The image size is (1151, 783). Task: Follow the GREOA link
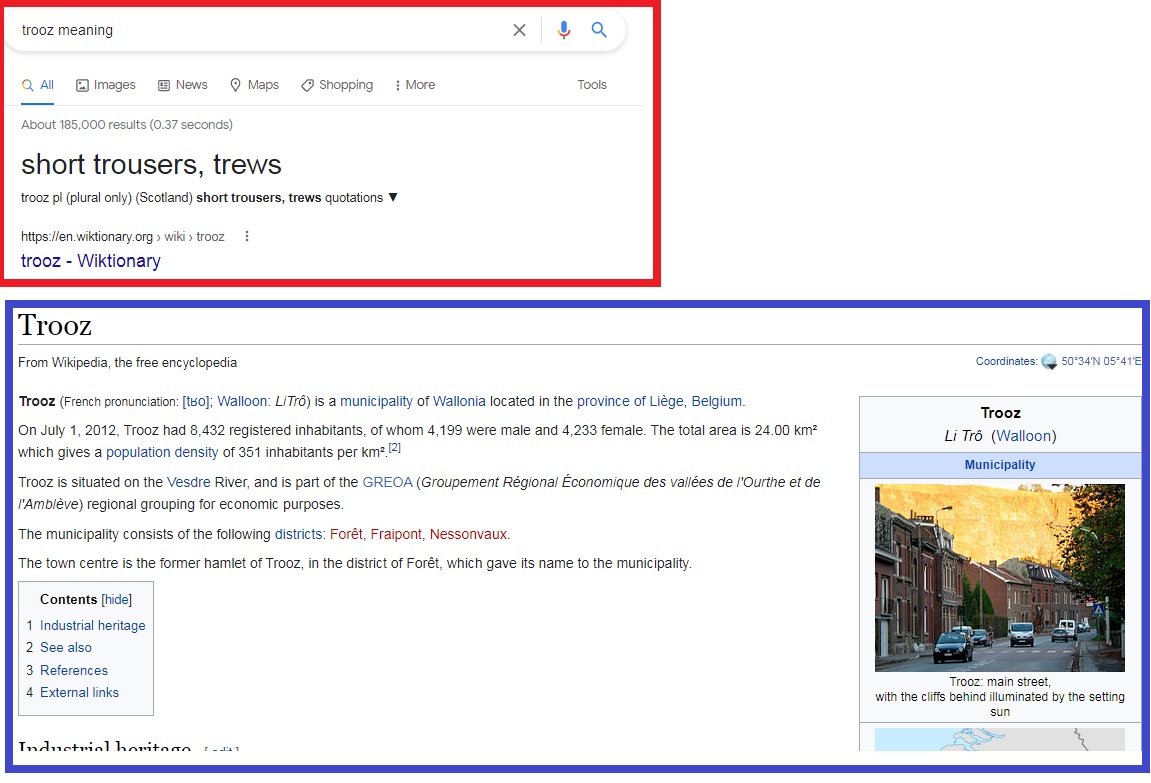point(388,482)
